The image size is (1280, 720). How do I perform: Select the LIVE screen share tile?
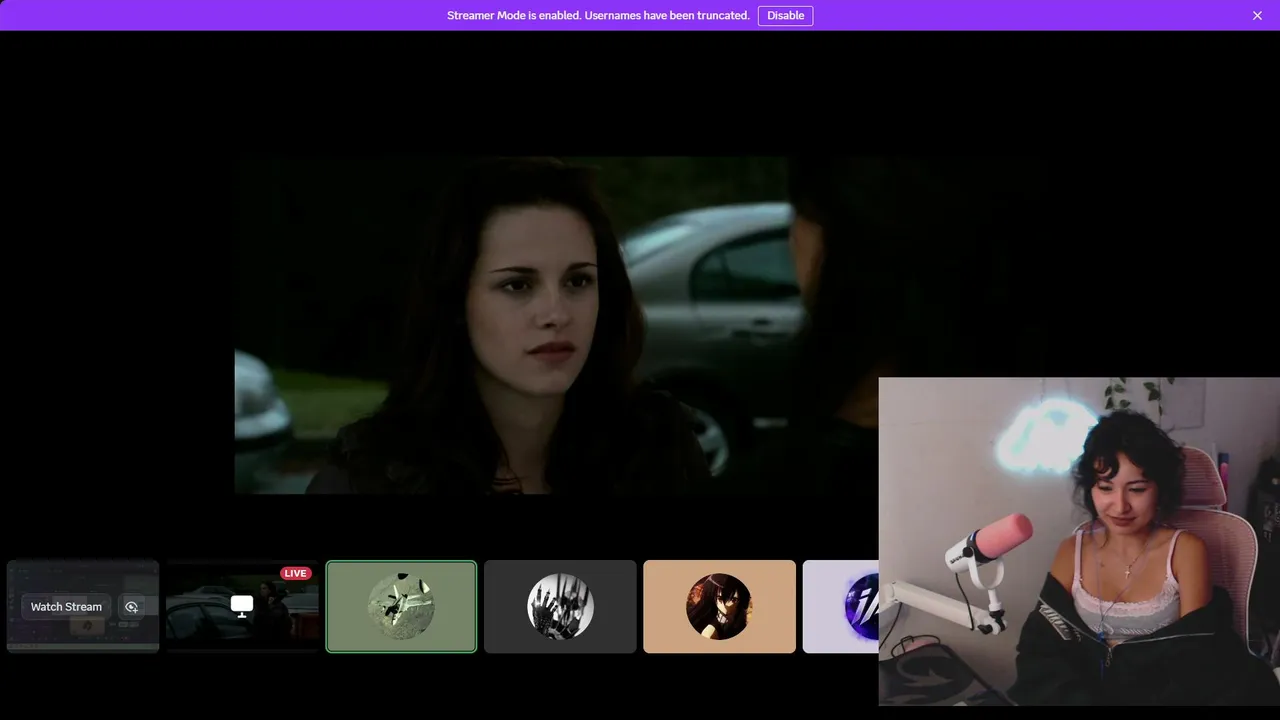pos(243,606)
